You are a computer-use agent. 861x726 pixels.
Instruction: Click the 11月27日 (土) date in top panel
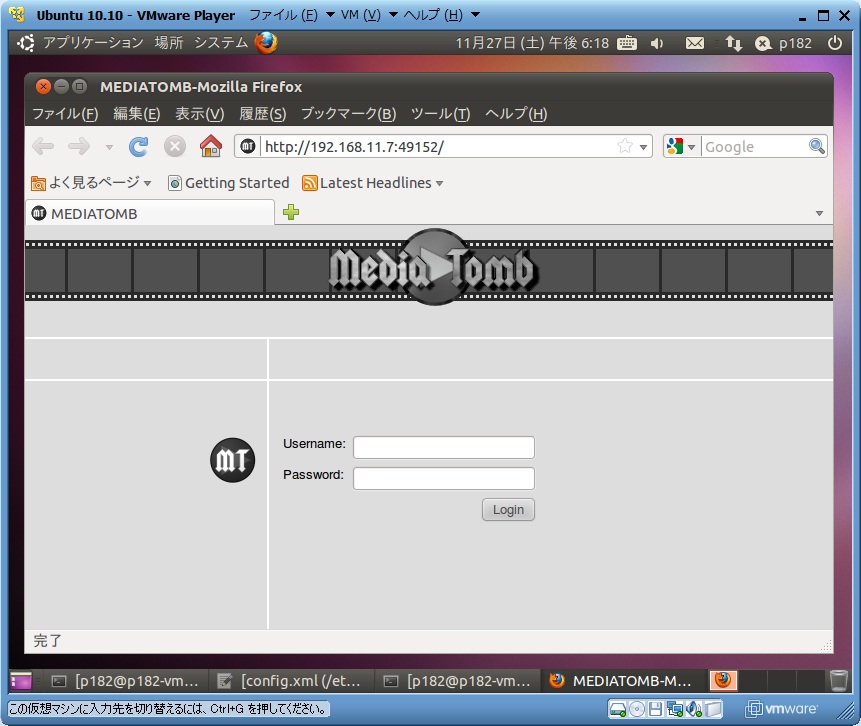(499, 43)
